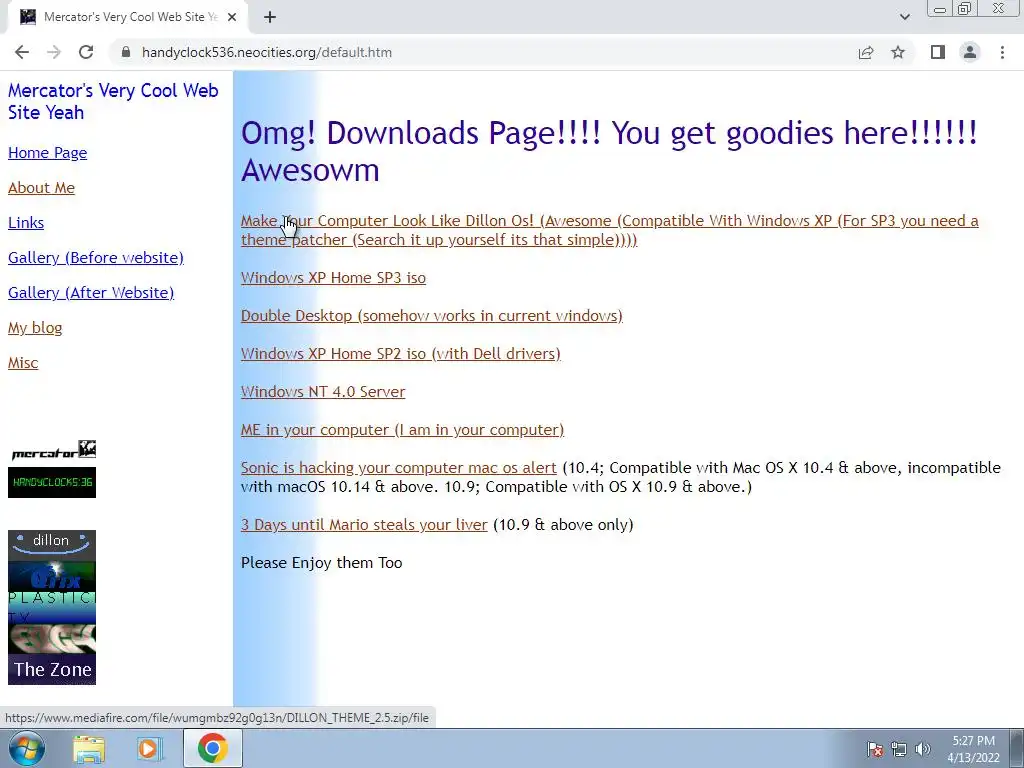Viewport: 1024px width, 768px height.
Task: Click the dillon smiley button image
Action: pos(52,543)
